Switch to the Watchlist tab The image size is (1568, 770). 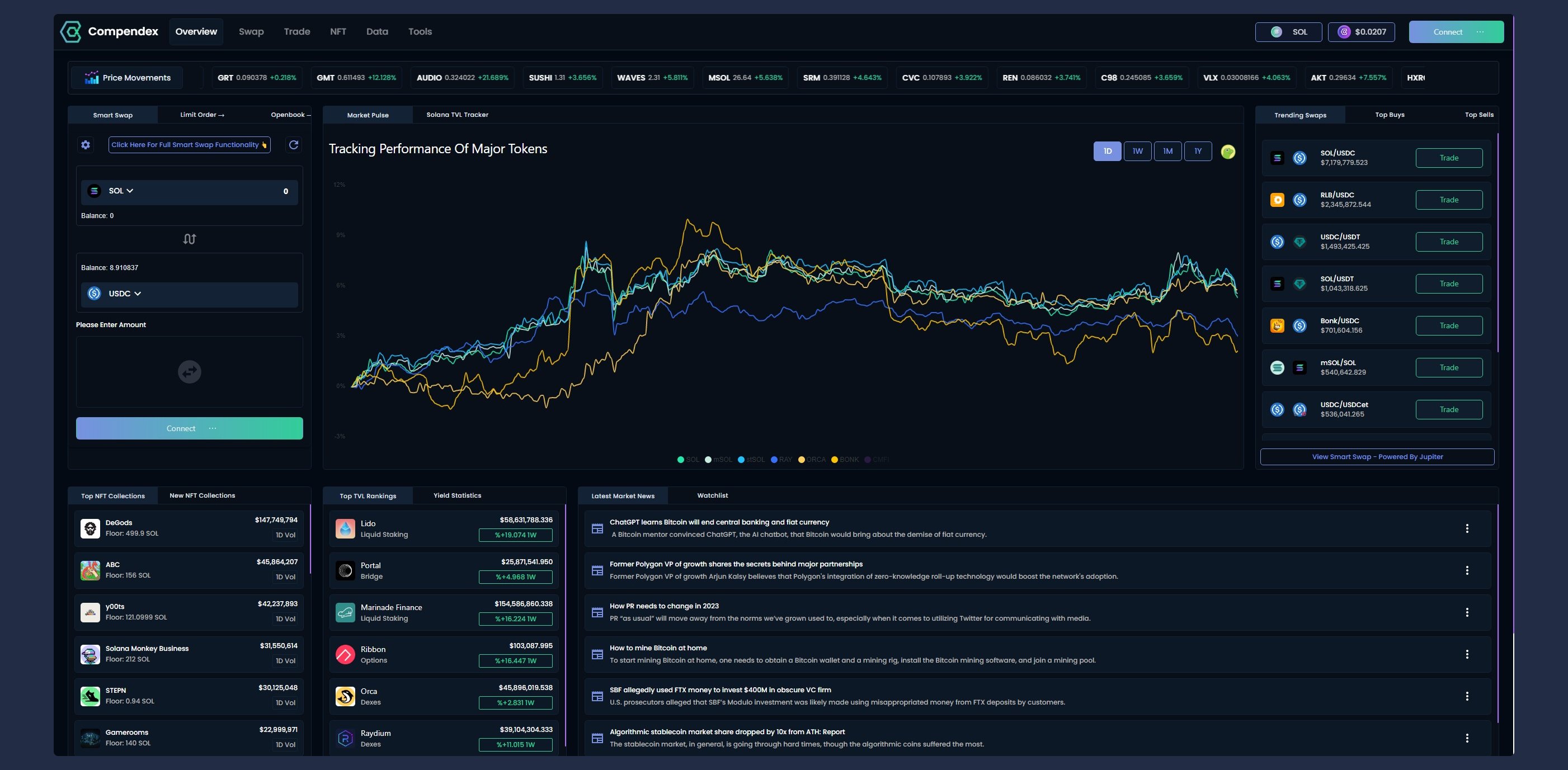pos(712,495)
